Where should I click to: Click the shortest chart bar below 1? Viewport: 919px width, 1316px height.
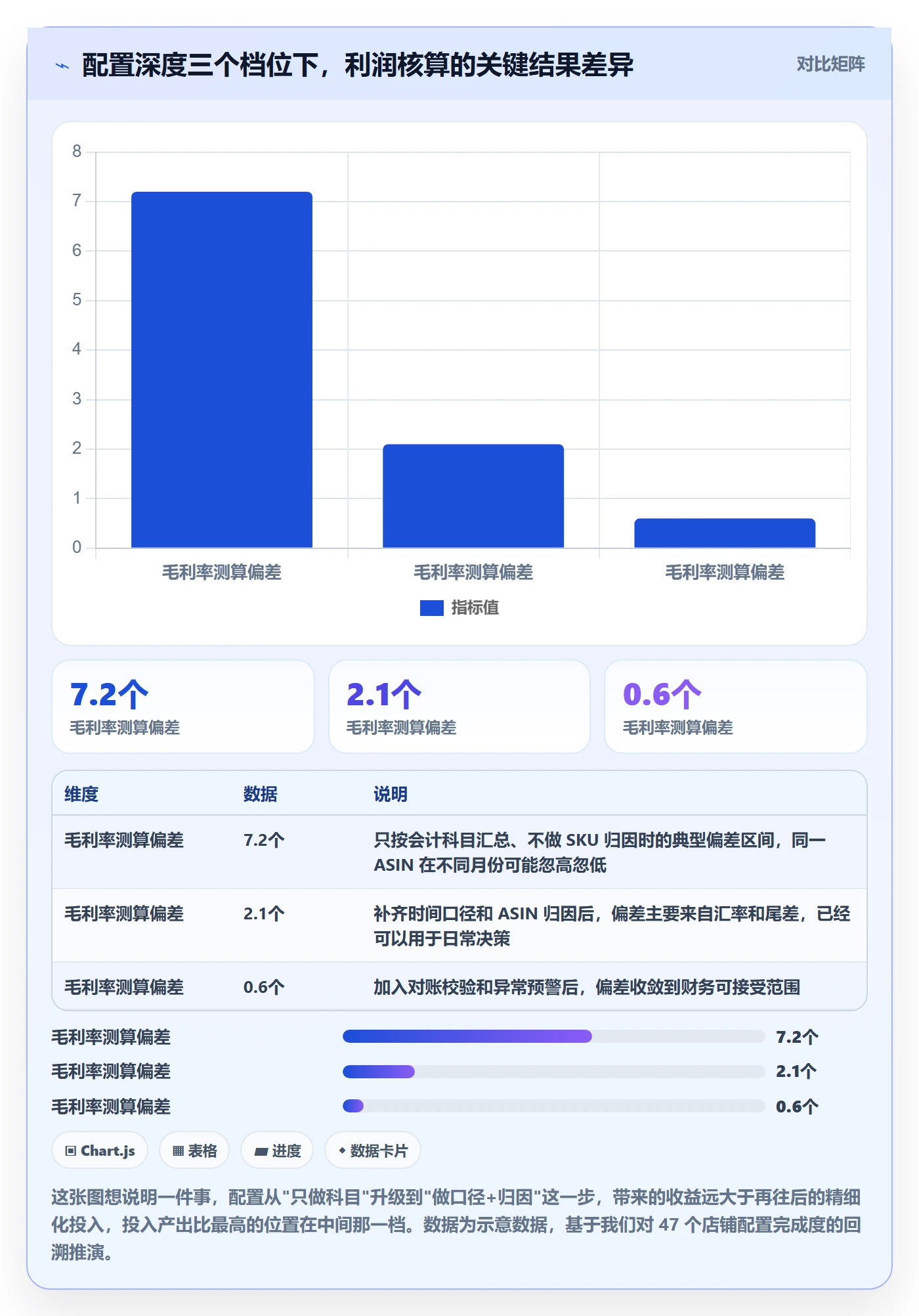(x=725, y=533)
